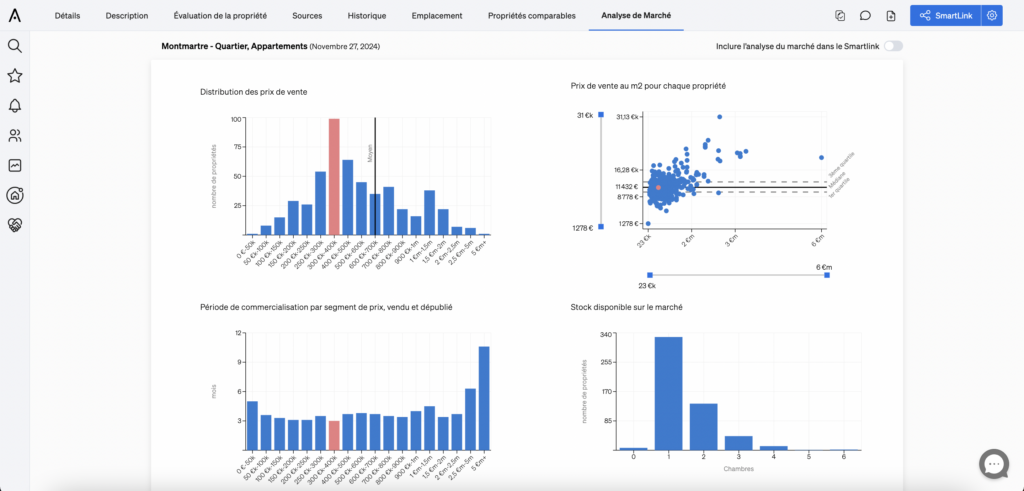The height and width of the screenshot is (491, 1024).
Task: Click the red highlighted scatter plot point
Action: (658, 187)
